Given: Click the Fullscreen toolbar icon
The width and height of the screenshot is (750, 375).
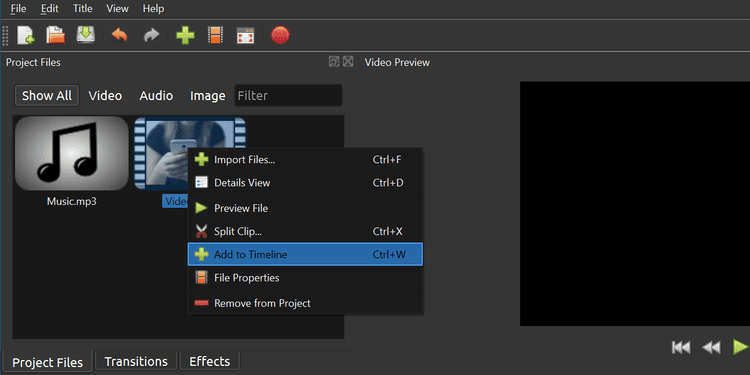Looking at the screenshot, I should (x=245, y=36).
